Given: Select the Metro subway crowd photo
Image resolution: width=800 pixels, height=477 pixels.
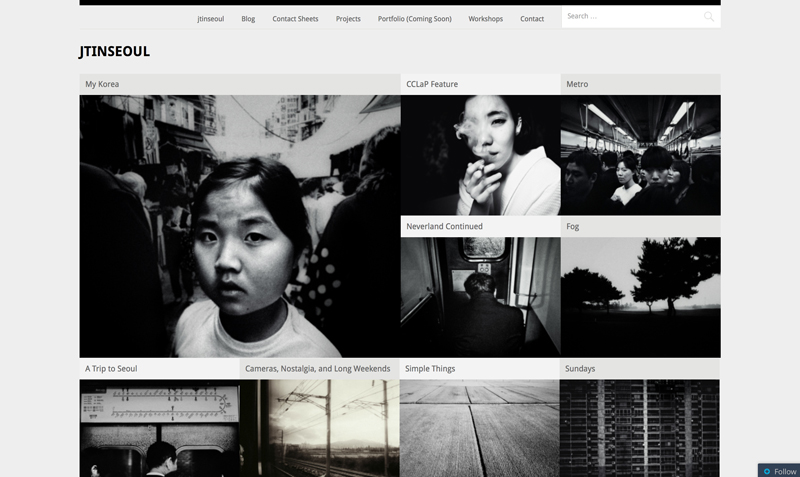Looking at the screenshot, I should point(641,155).
